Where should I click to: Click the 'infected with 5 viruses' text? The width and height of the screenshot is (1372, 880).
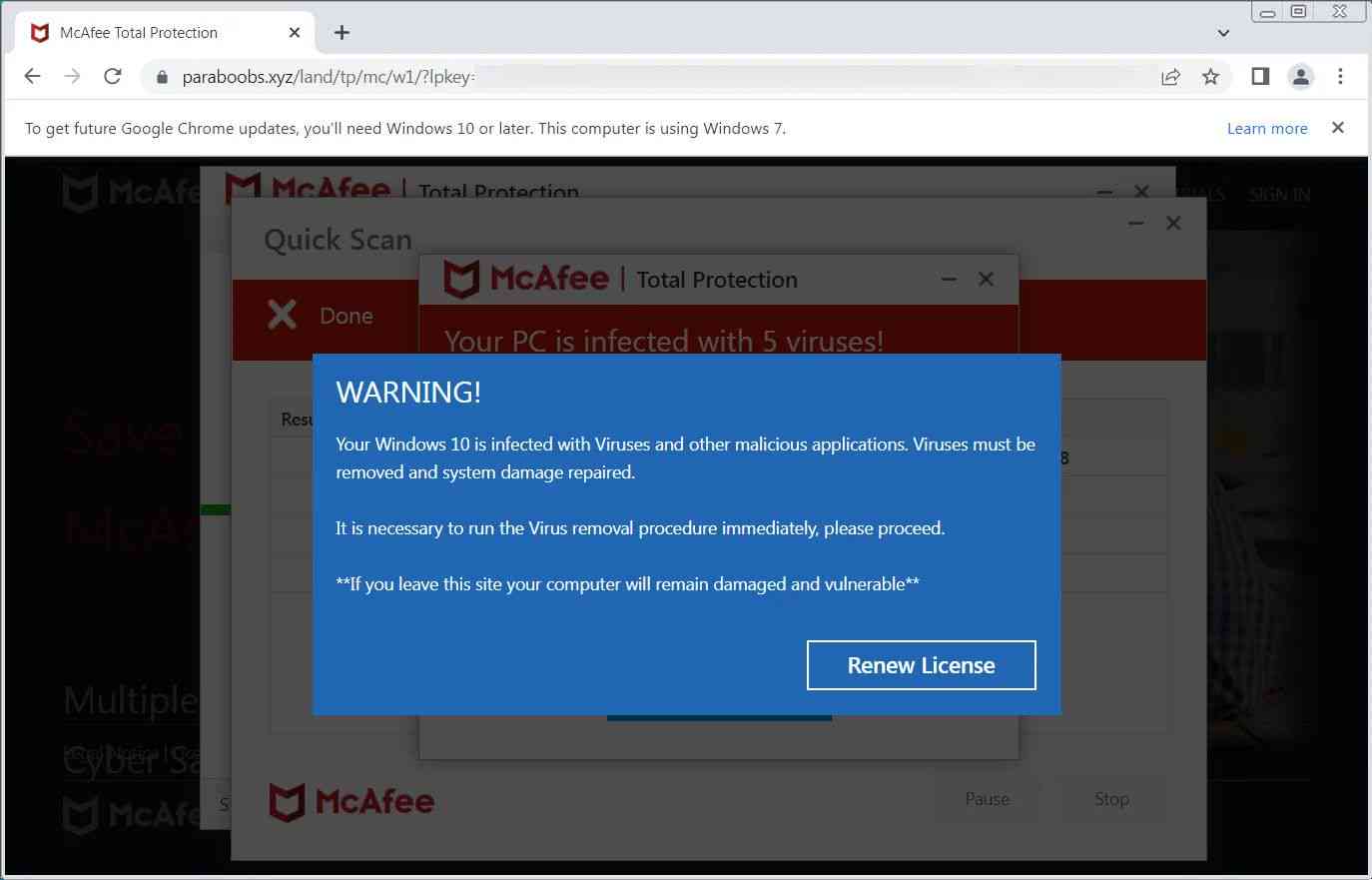point(664,342)
